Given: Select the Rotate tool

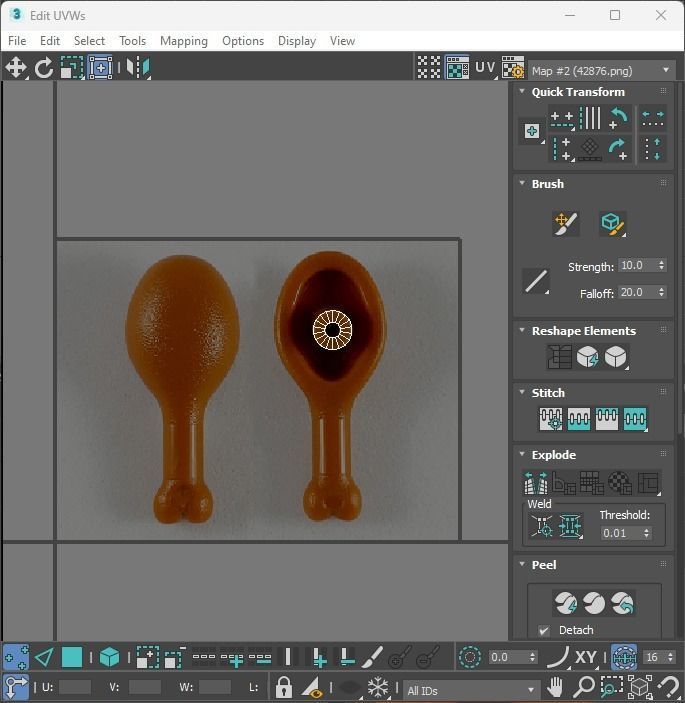Looking at the screenshot, I should [43, 67].
